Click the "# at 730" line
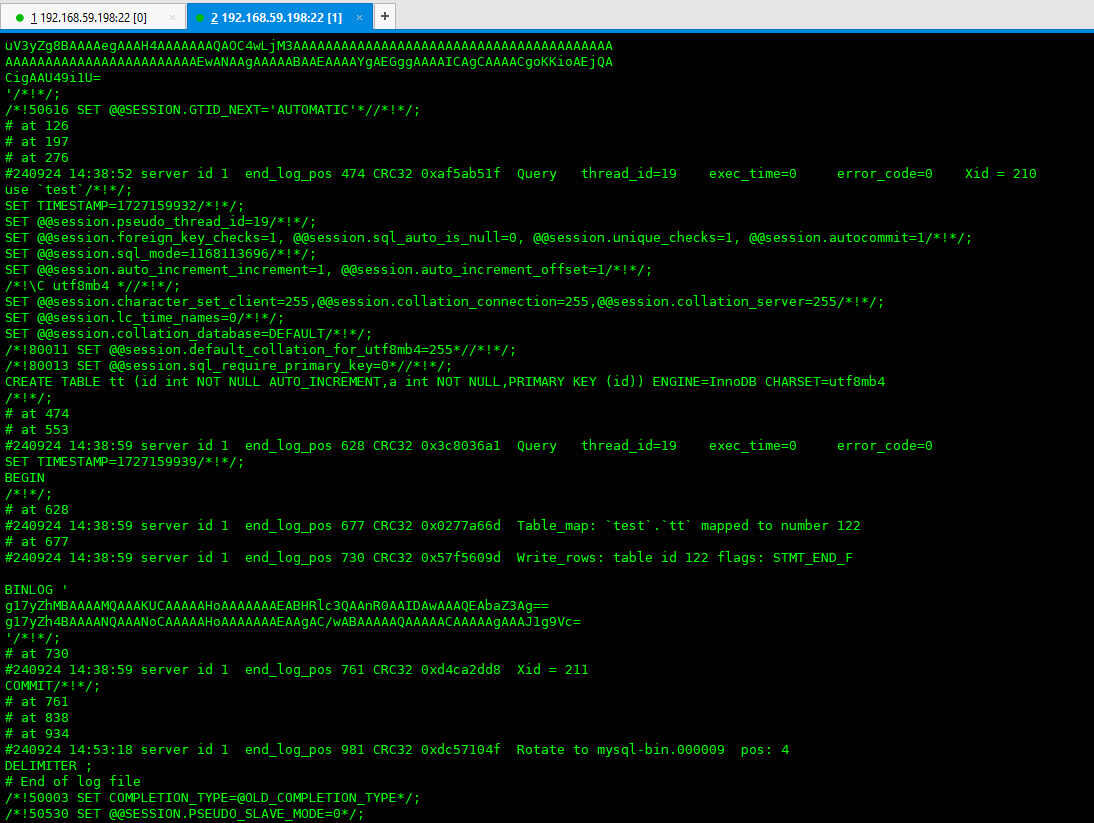Viewport: 1094px width, 823px height. click(37, 654)
